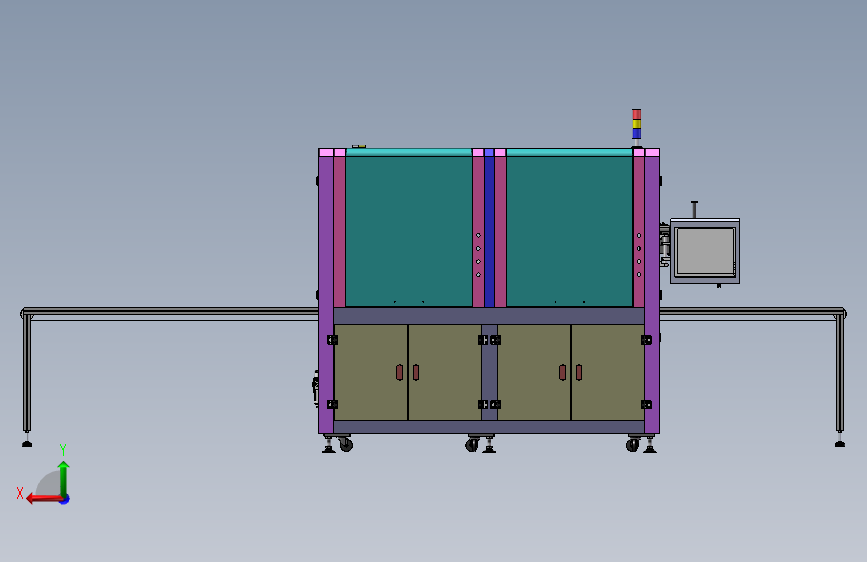Screen dimensions: 867x562
Task: Select the right cyan top cover strip
Action: tap(570, 152)
